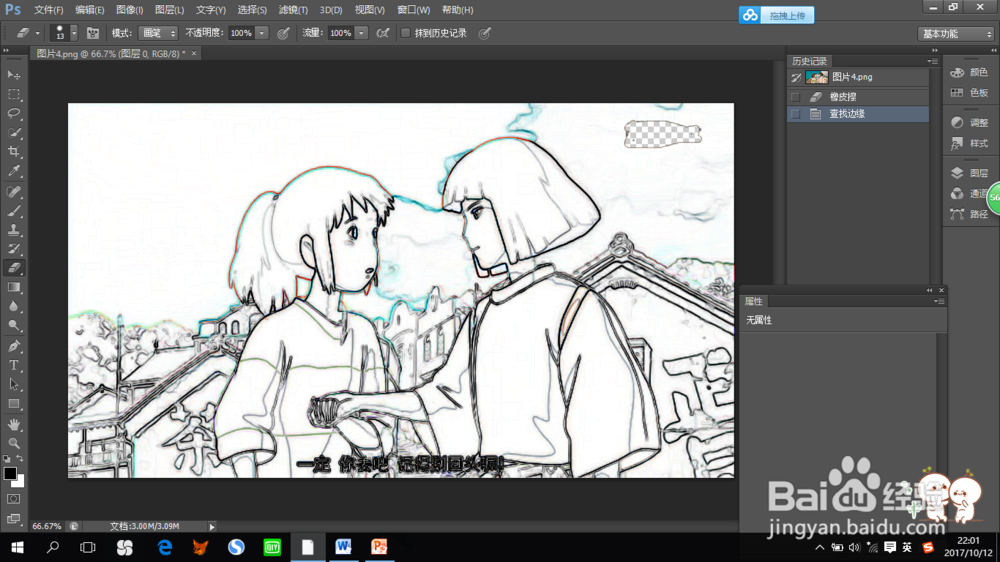Select the 橡皮擦 history state
The height and width of the screenshot is (562, 1000).
coord(858,97)
